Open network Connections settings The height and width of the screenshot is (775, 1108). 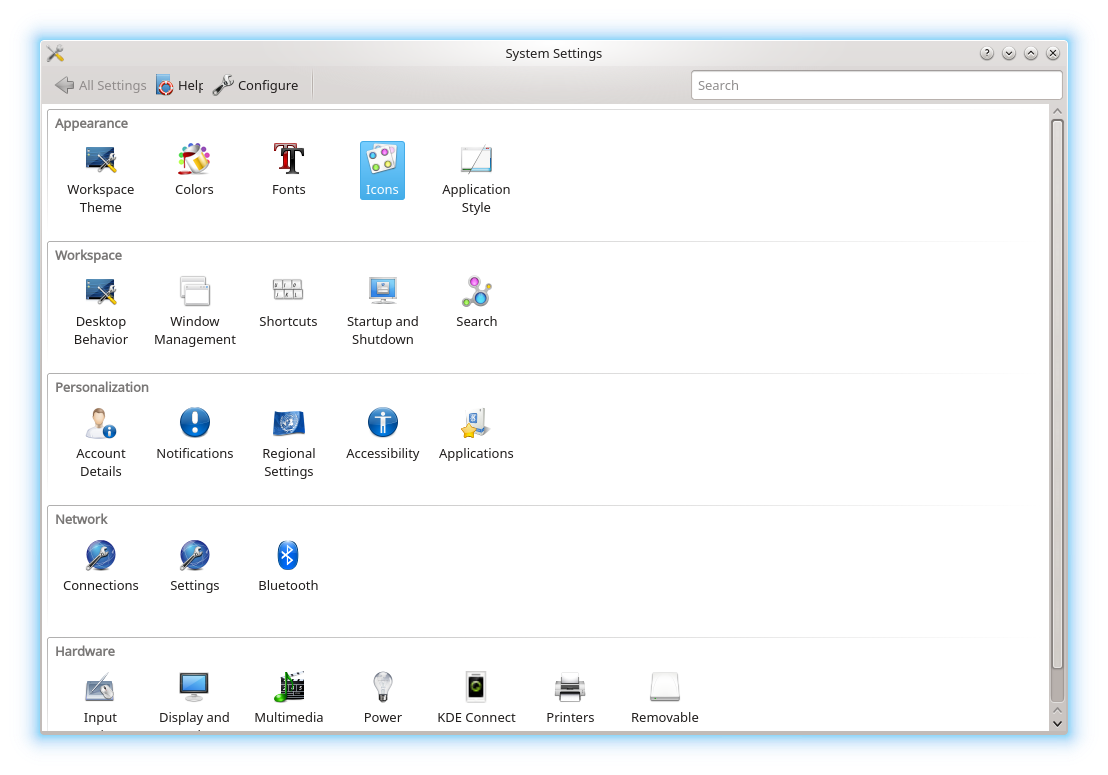click(100, 563)
